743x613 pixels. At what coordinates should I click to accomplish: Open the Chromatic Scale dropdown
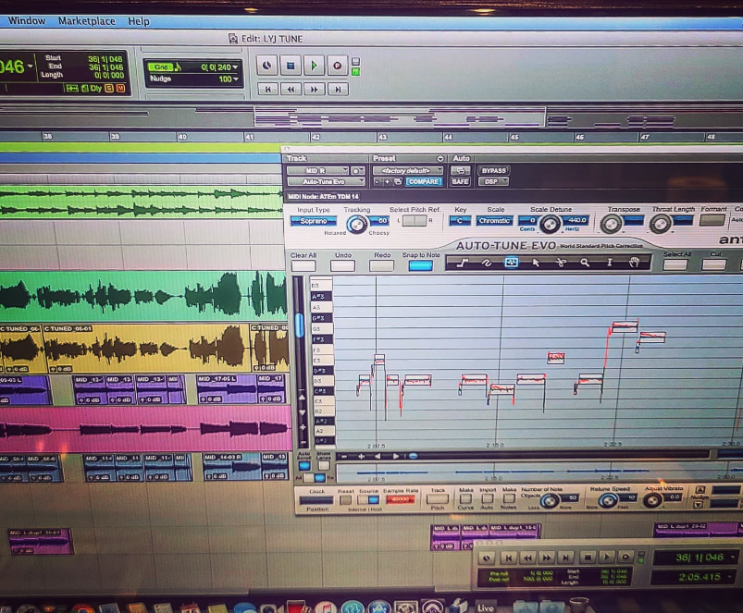(x=494, y=221)
